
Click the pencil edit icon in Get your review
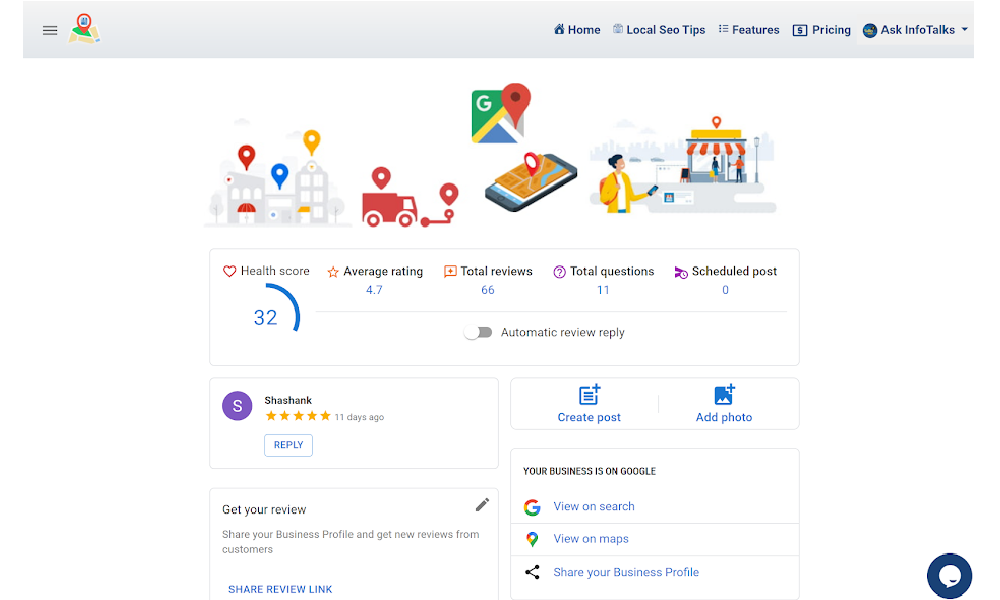[x=482, y=504]
